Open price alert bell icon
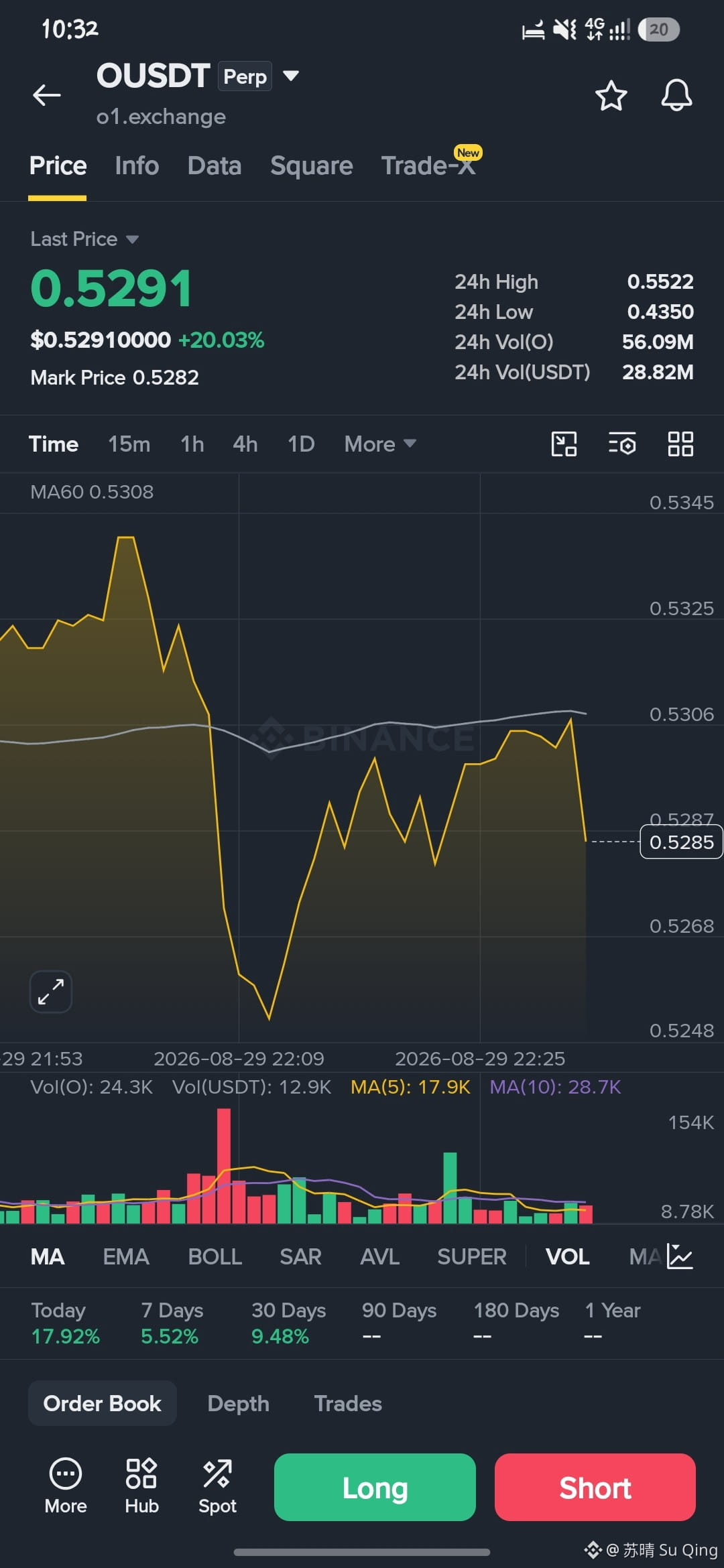Viewport: 724px width, 1568px height. click(676, 95)
